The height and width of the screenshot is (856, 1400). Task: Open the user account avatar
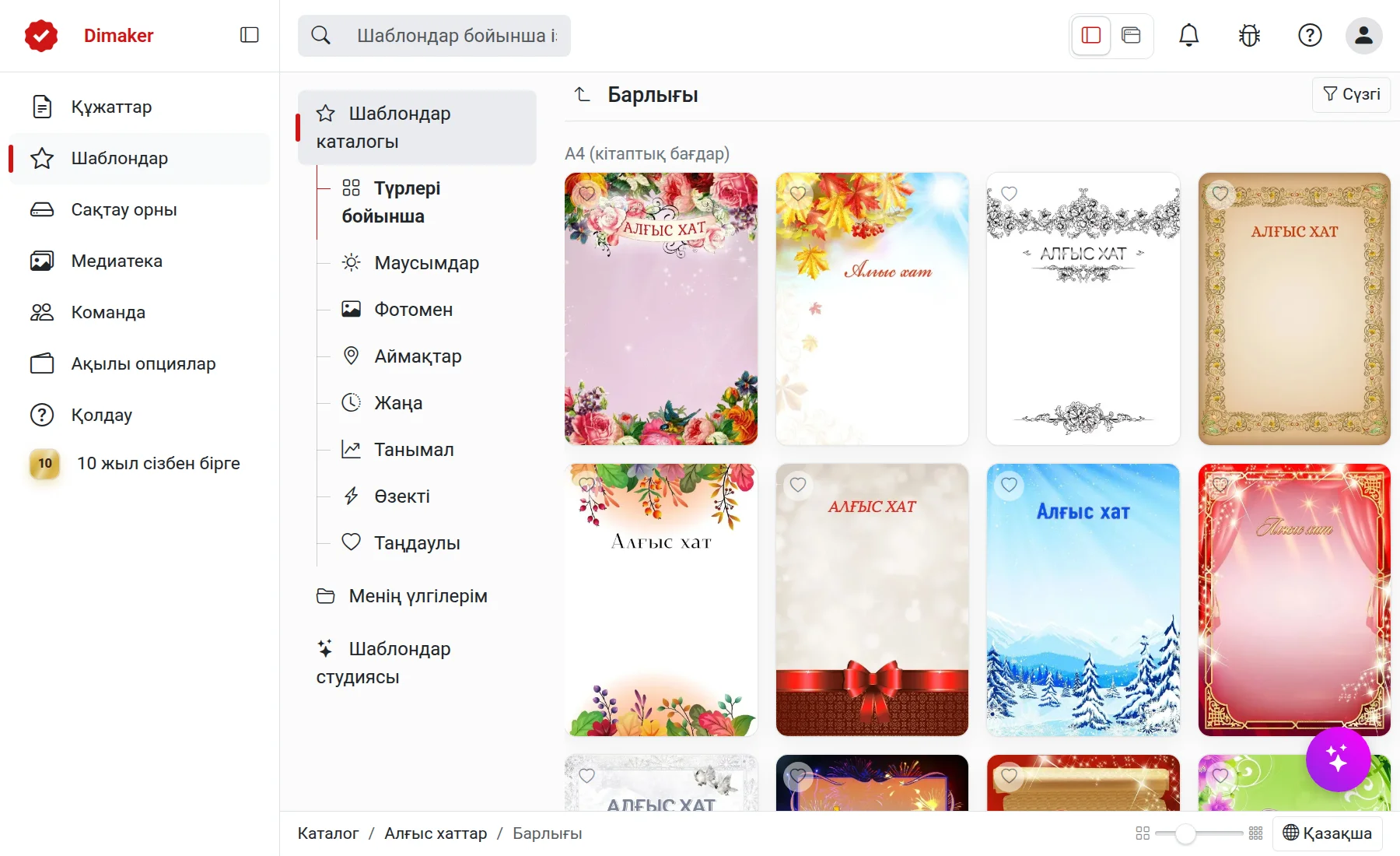click(x=1363, y=35)
